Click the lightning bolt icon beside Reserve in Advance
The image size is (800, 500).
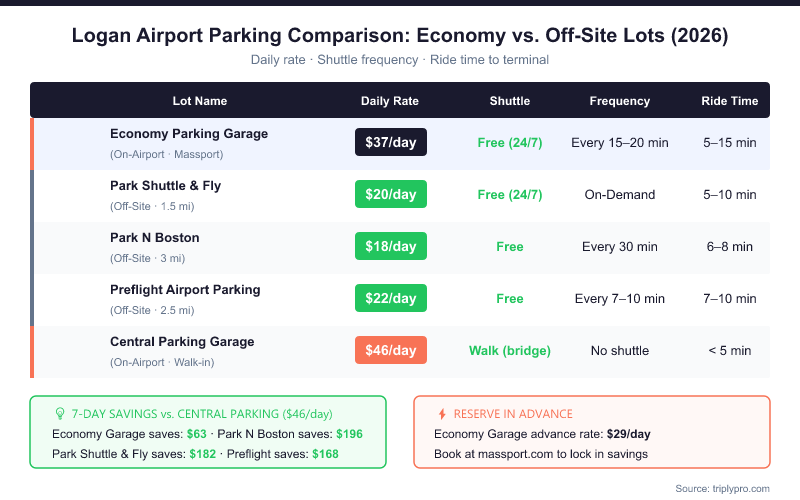pos(442,413)
